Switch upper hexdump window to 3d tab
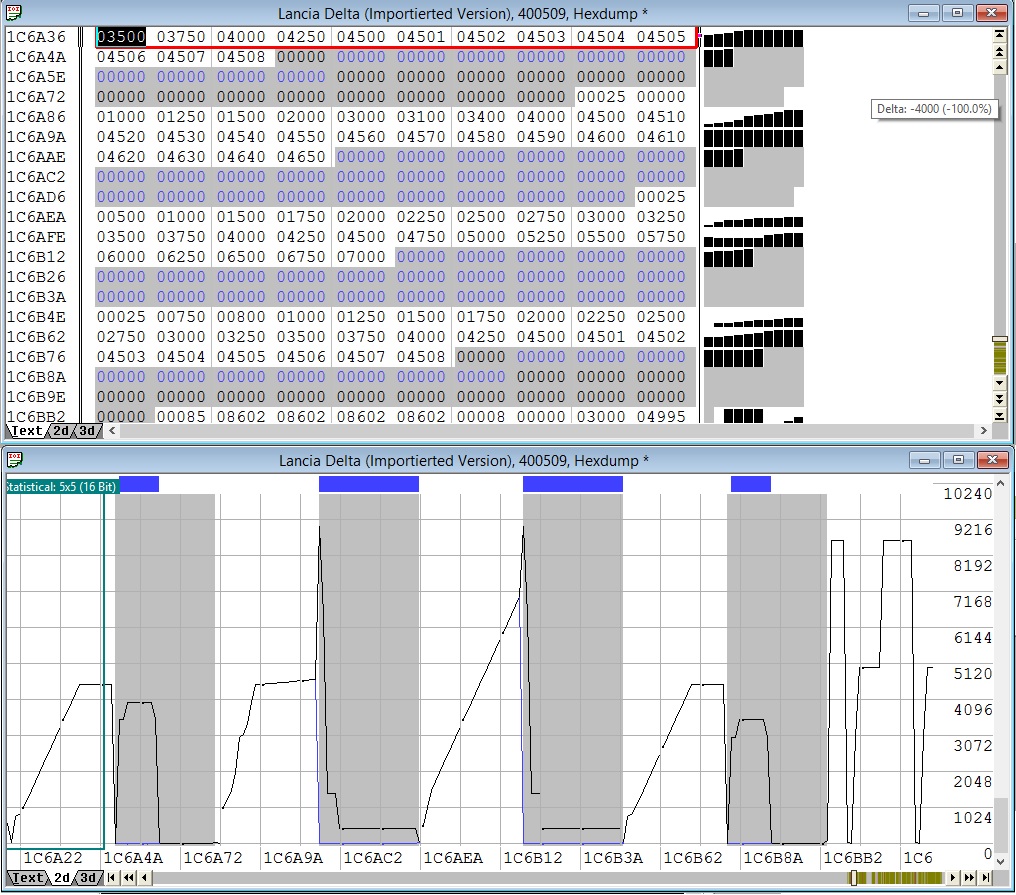1016x895 pixels. [x=87, y=431]
